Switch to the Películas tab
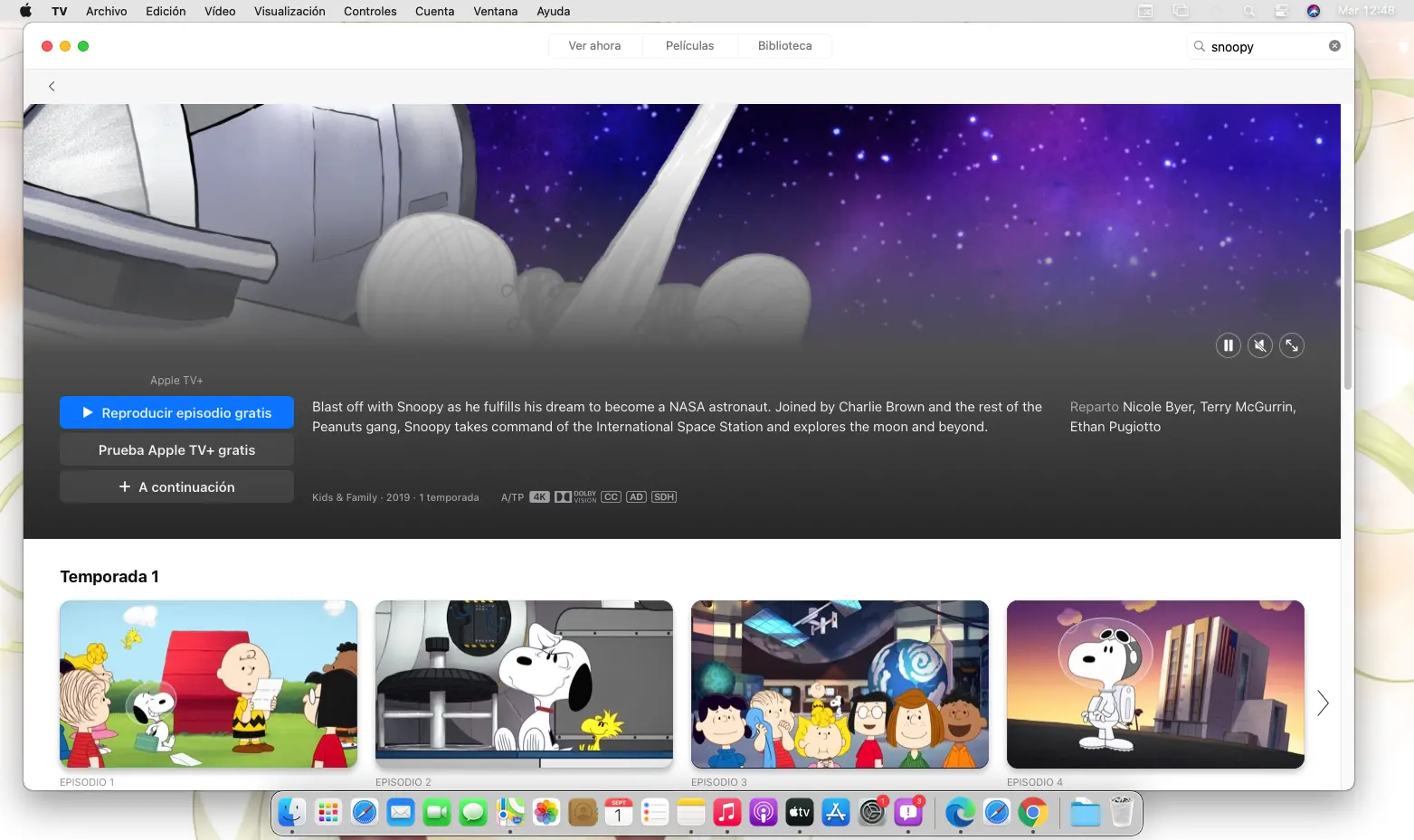The height and width of the screenshot is (840, 1414). click(689, 46)
